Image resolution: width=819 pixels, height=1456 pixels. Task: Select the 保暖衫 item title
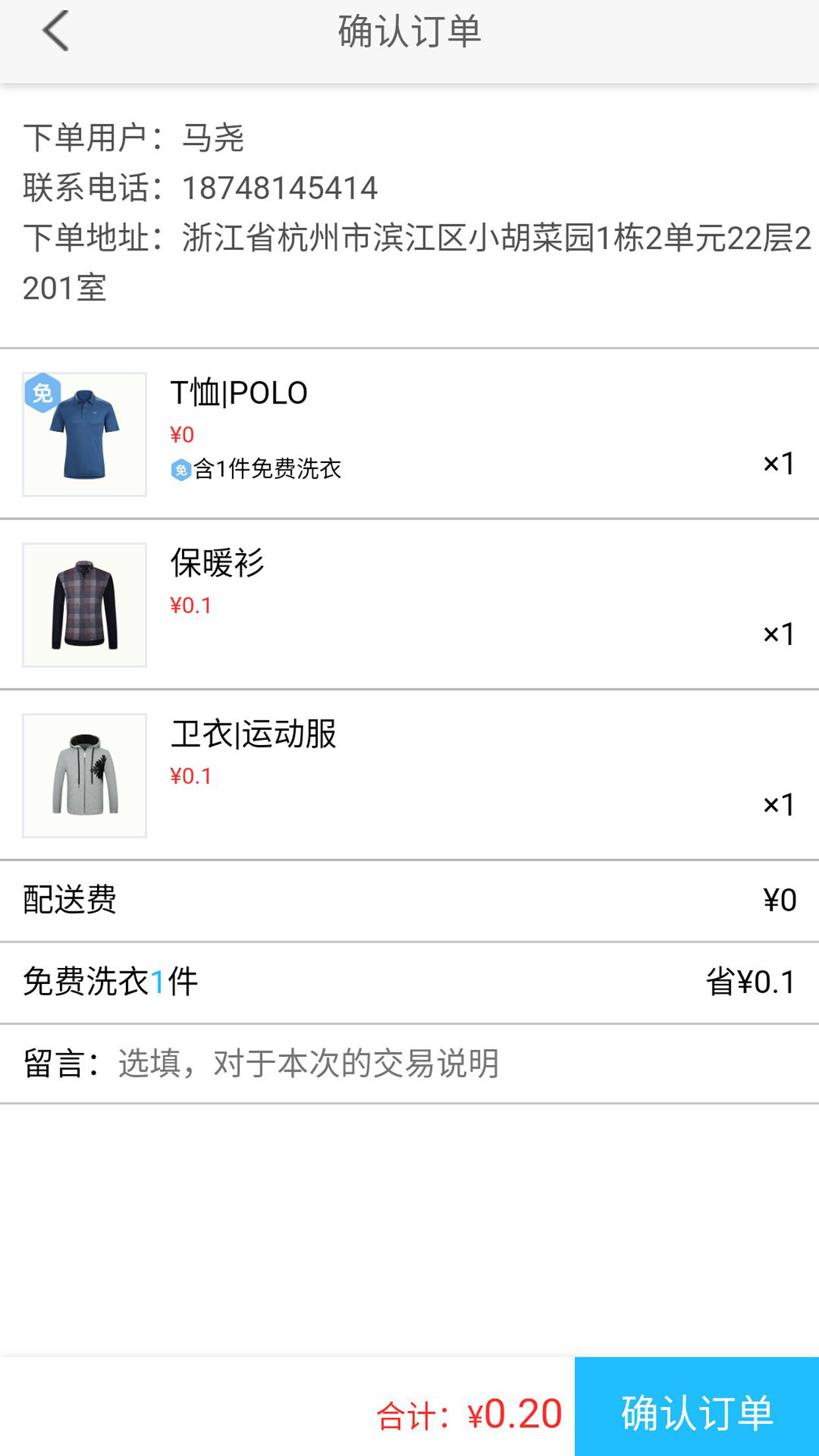pos(217,563)
